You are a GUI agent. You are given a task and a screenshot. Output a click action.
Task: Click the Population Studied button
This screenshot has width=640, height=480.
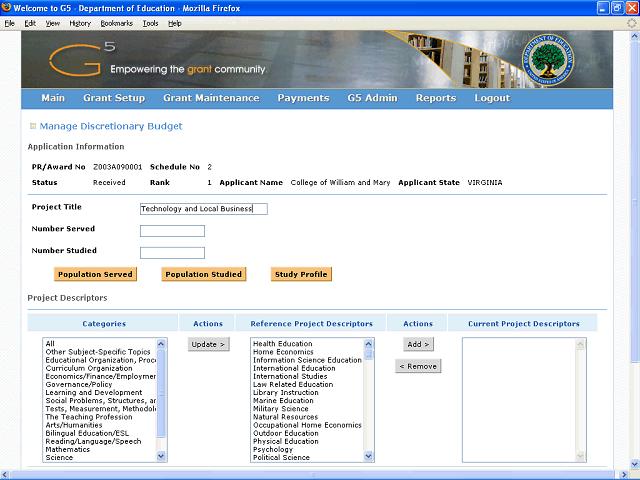pos(204,274)
